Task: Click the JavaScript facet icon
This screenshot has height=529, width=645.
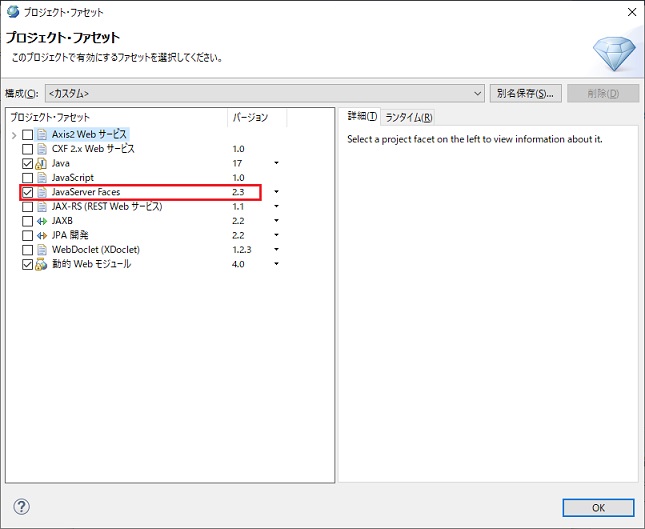Action: (x=42, y=178)
